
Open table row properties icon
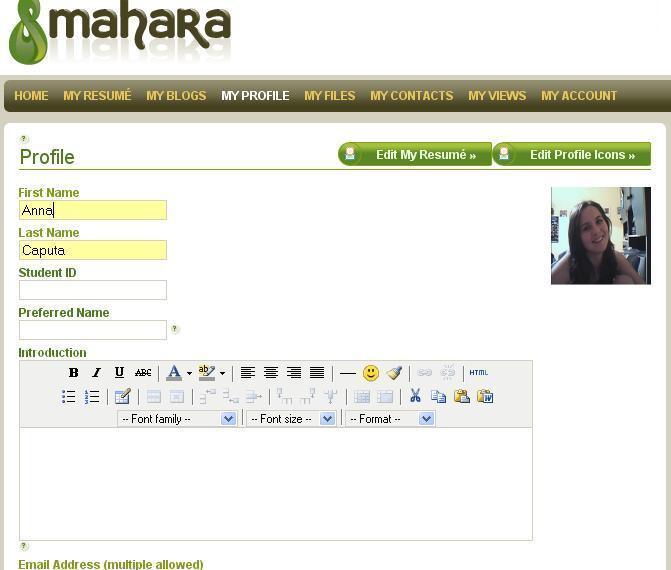154,397
